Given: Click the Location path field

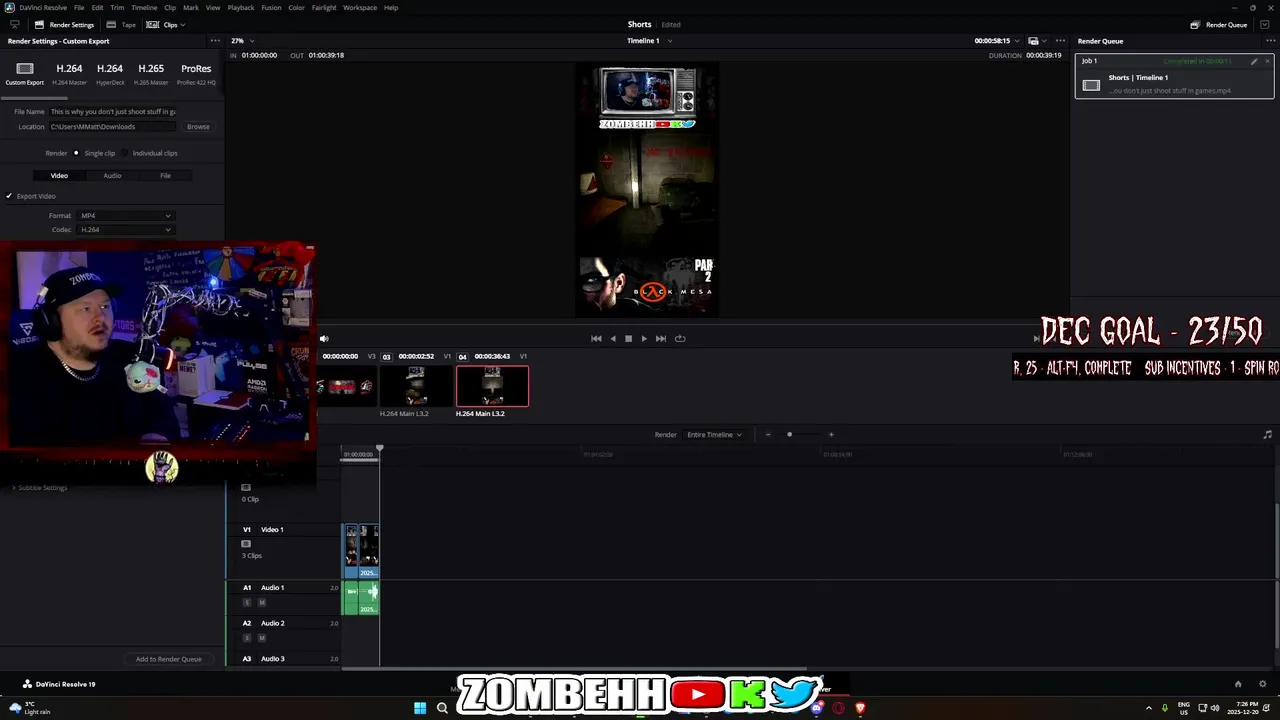Looking at the screenshot, I should pyautogui.click(x=113, y=126).
